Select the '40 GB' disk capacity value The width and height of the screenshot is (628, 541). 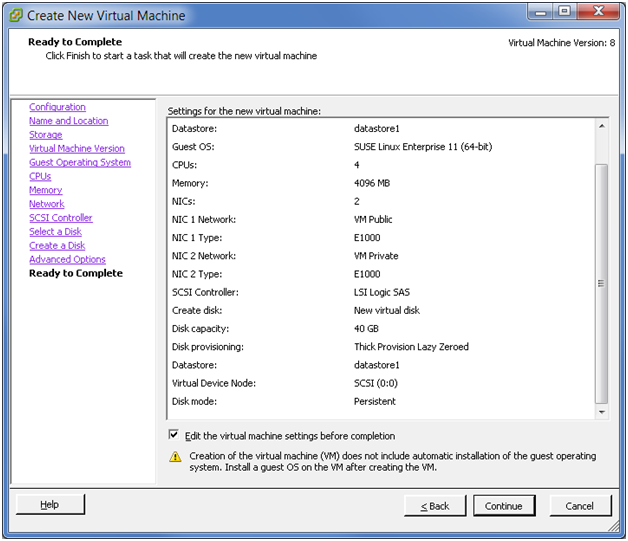click(x=366, y=329)
